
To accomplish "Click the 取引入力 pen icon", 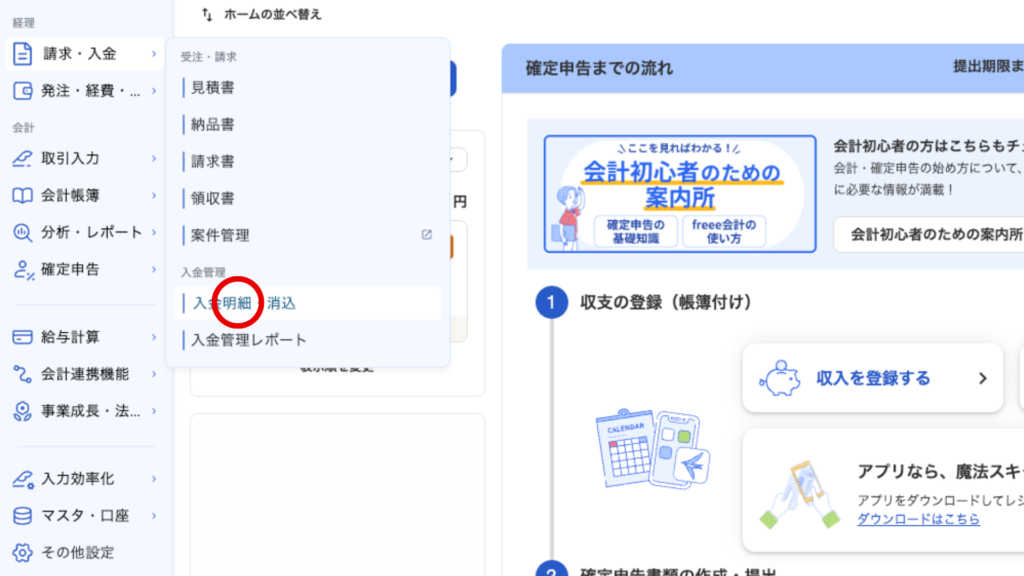I will pos(22,158).
